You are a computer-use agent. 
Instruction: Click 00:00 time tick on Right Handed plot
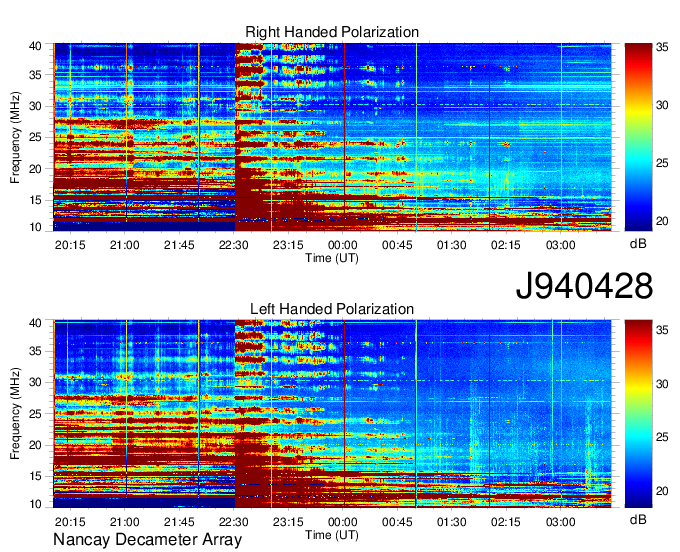343,245
